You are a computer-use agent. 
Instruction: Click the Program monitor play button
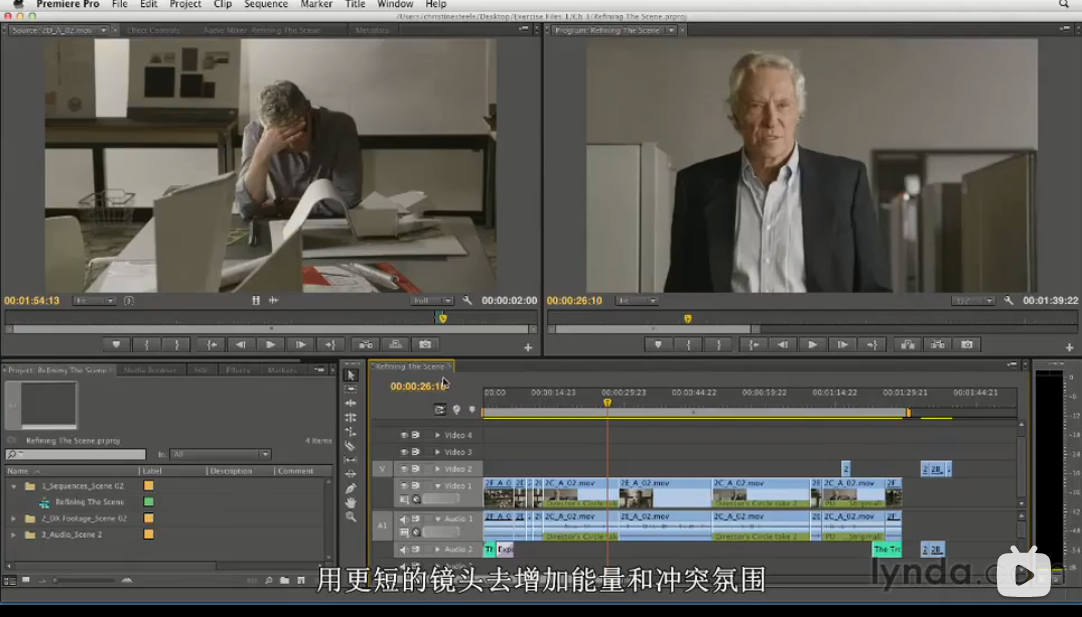click(x=812, y=344)
